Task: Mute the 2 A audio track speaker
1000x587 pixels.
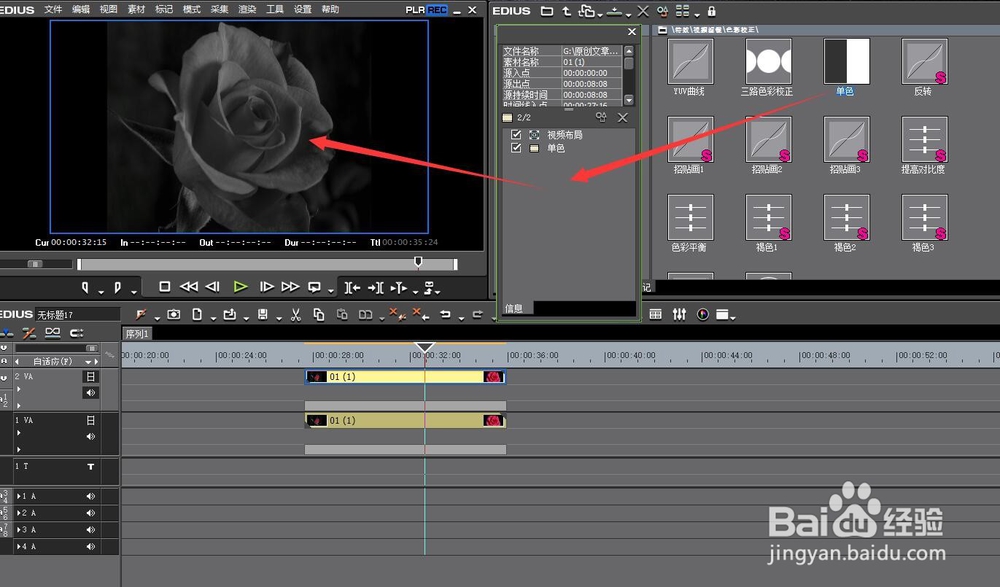Action: (x=91, y=513)
